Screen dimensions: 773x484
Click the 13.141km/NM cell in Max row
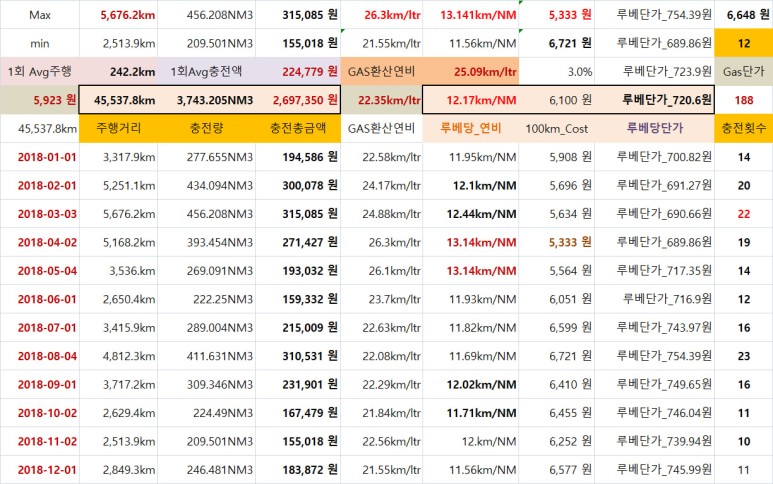[x=470, y=15]
